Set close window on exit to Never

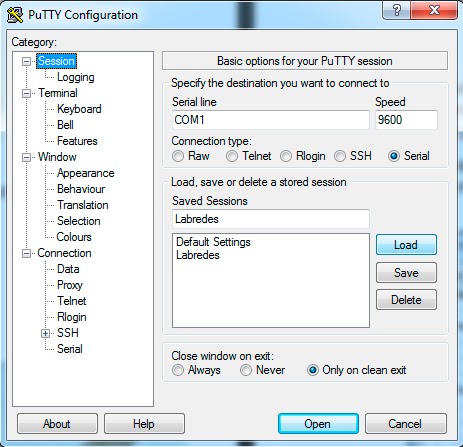coord(246,370)
